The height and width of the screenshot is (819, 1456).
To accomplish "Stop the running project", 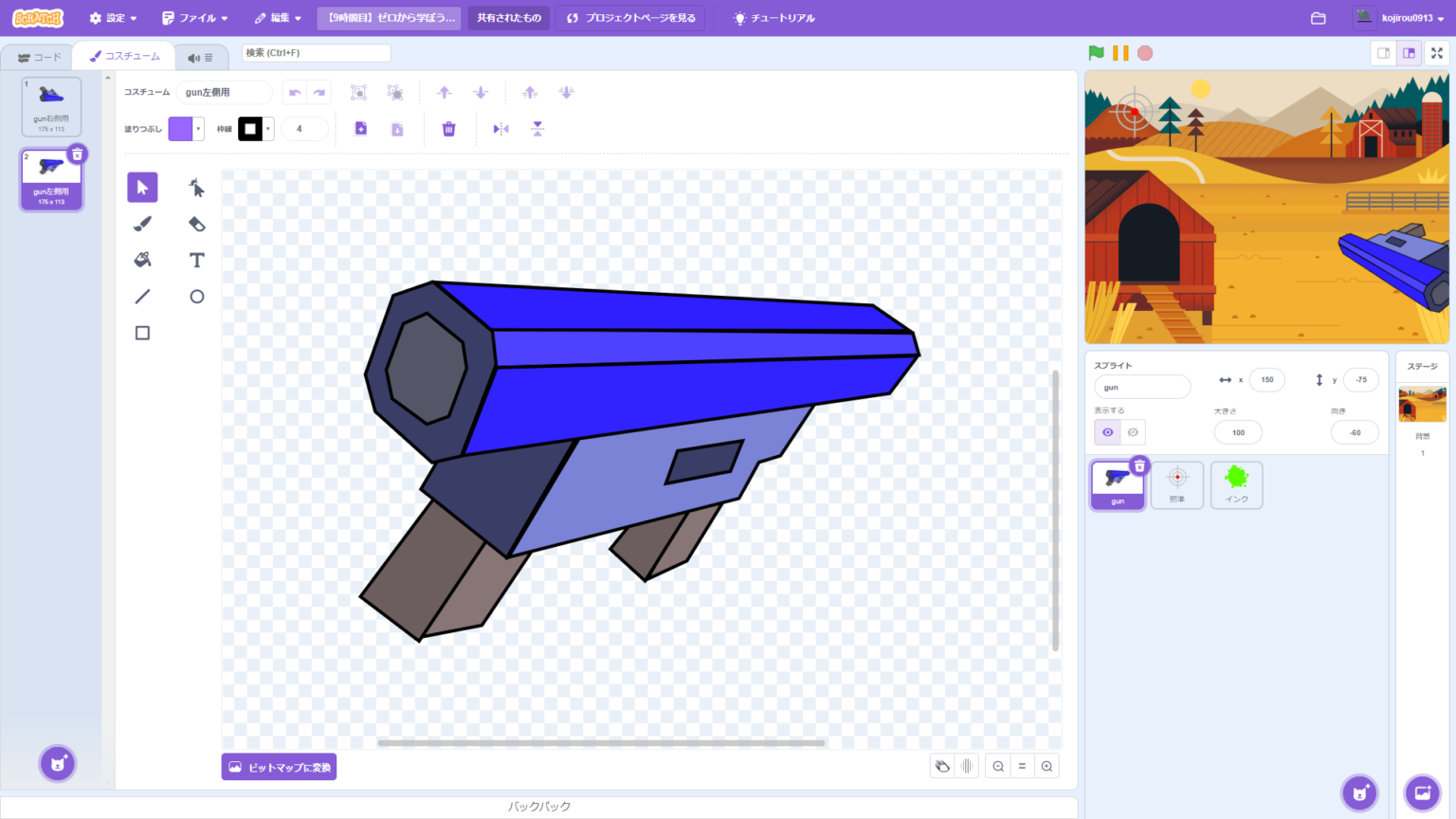I will click(1144, 53).
